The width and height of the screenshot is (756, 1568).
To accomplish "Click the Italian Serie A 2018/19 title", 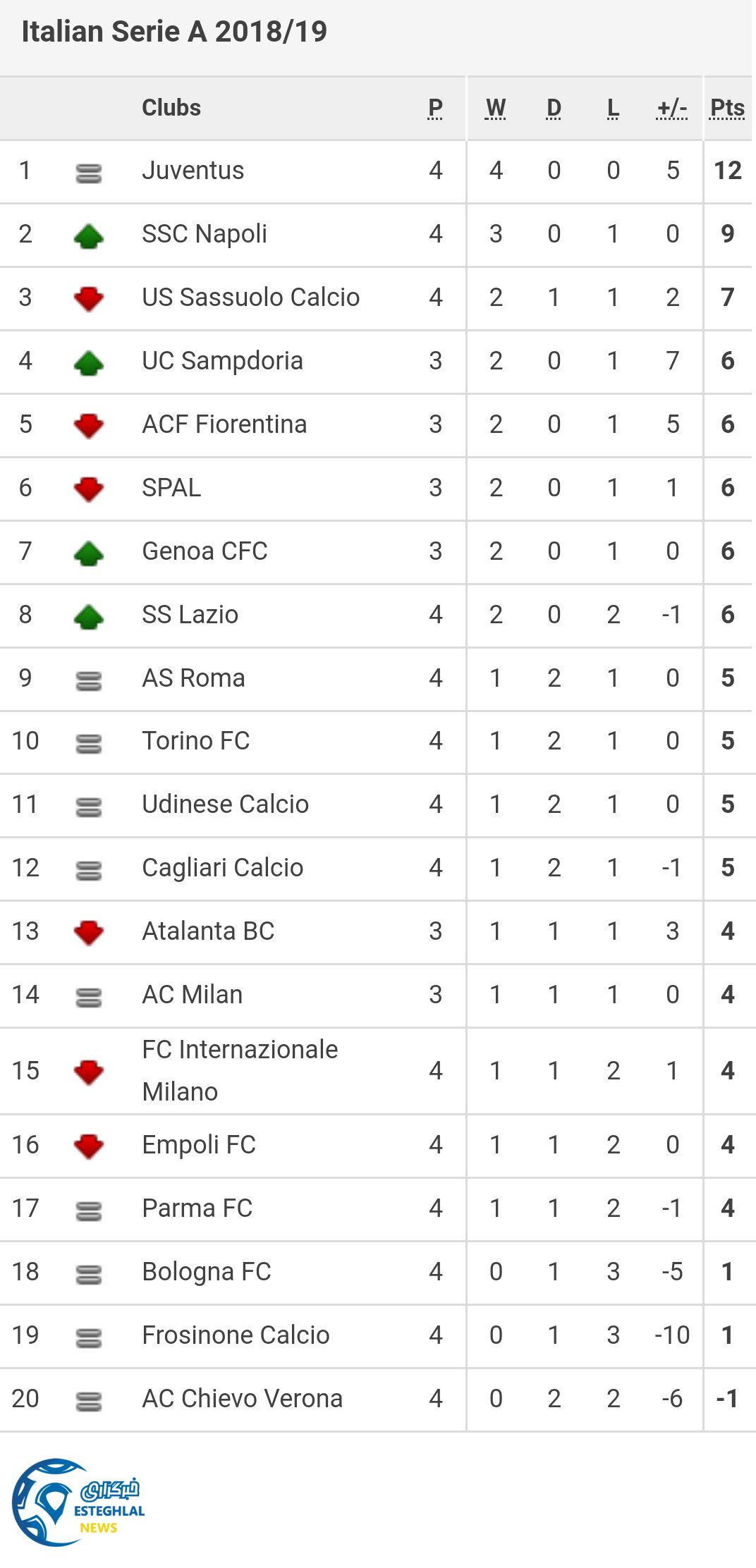I will 174,32.
